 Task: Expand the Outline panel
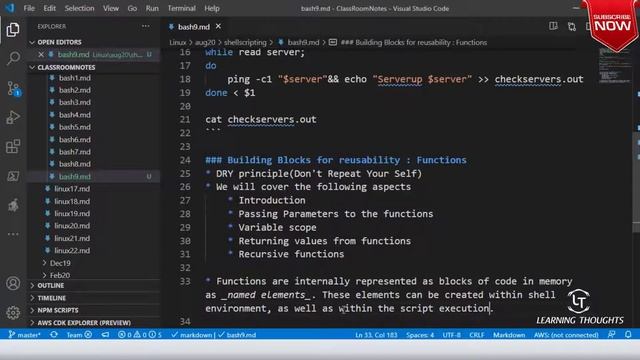pos(51,285)
